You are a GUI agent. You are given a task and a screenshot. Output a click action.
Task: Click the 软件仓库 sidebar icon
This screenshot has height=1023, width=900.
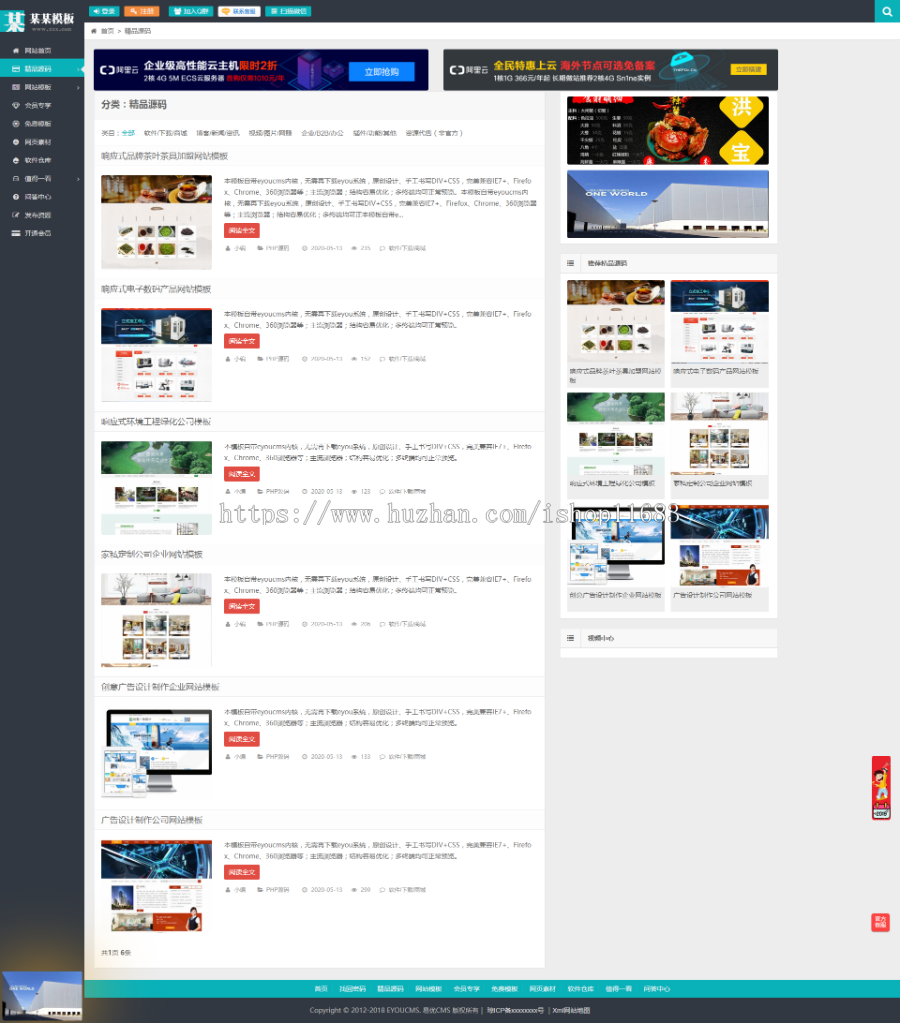pyautogui.click(x=16, y=160)
